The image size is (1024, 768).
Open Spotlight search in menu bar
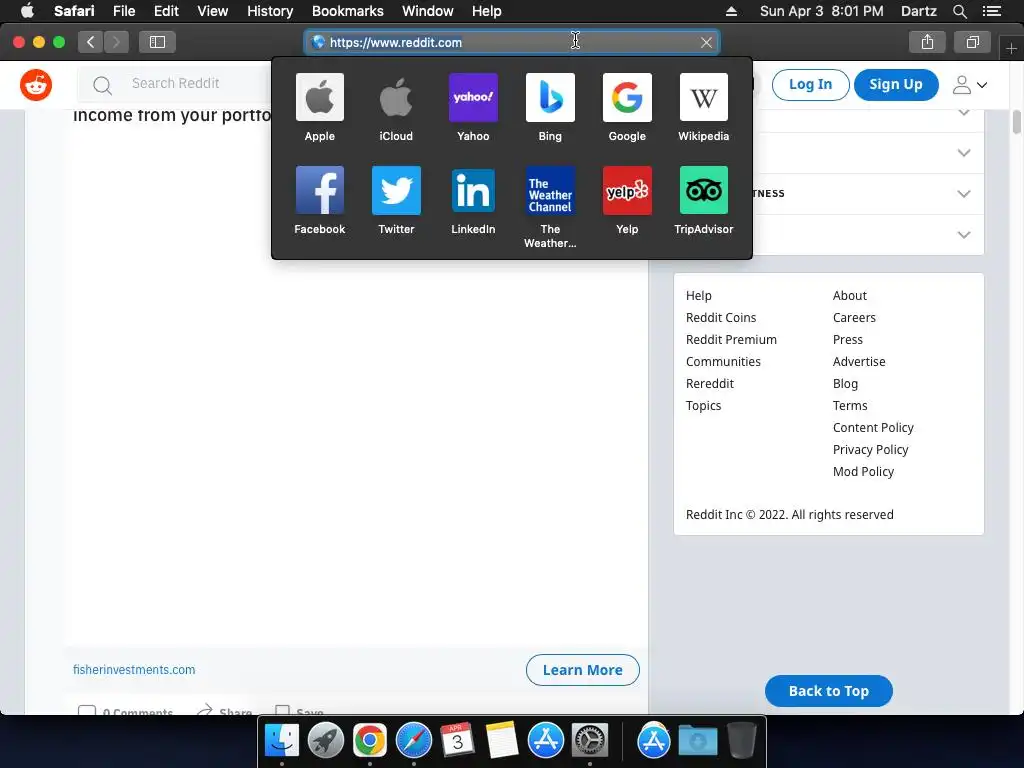pos(959,11)
